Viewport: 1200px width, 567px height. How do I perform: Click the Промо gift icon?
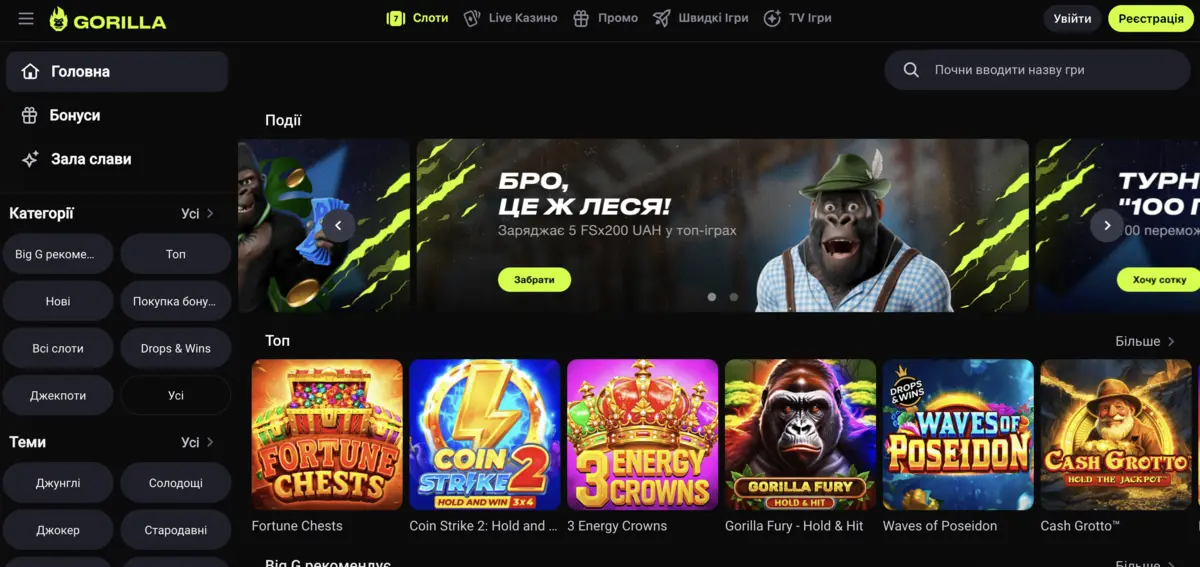(x=580, y=18)
